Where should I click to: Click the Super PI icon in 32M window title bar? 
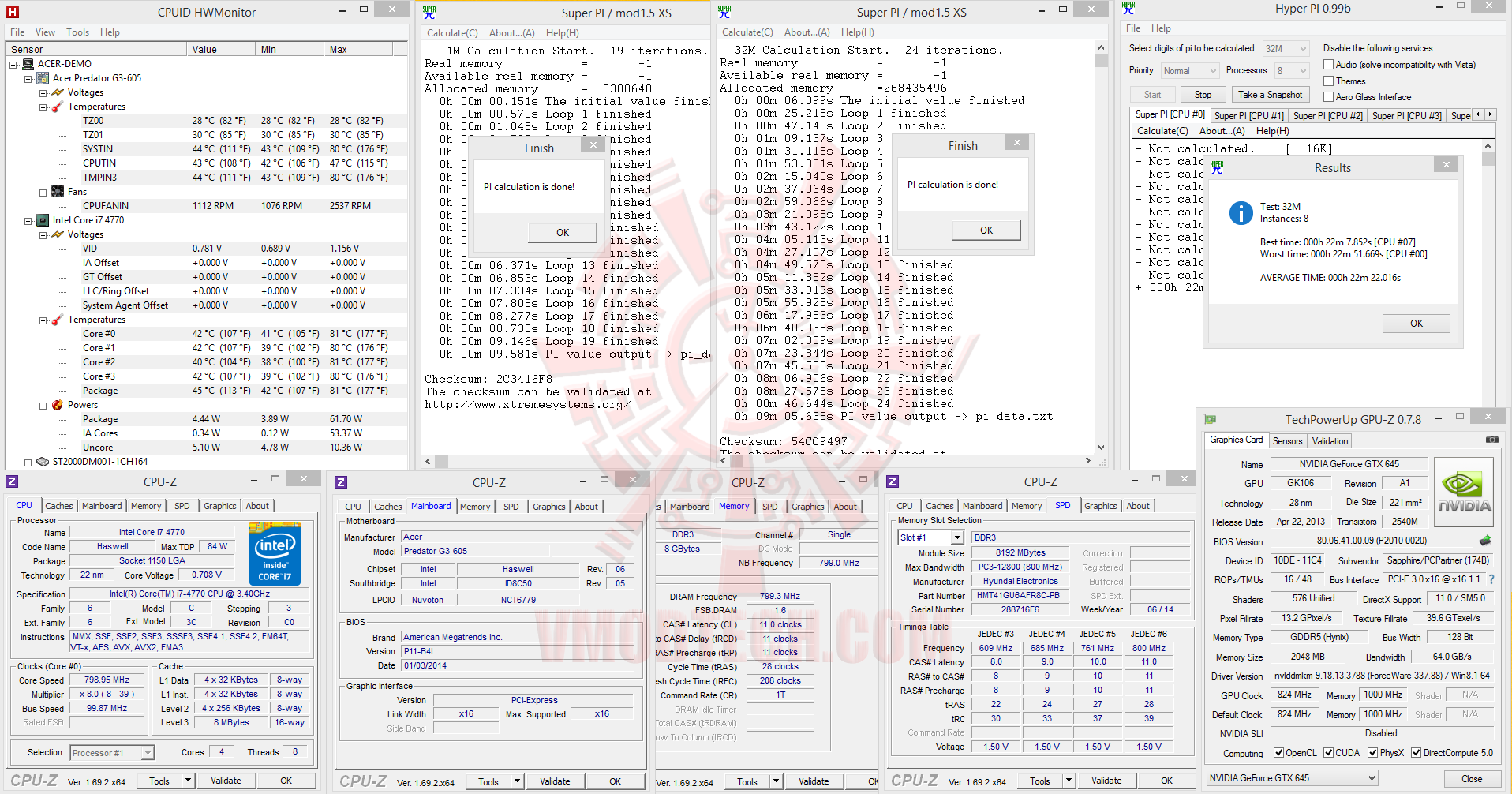point(724,12)
